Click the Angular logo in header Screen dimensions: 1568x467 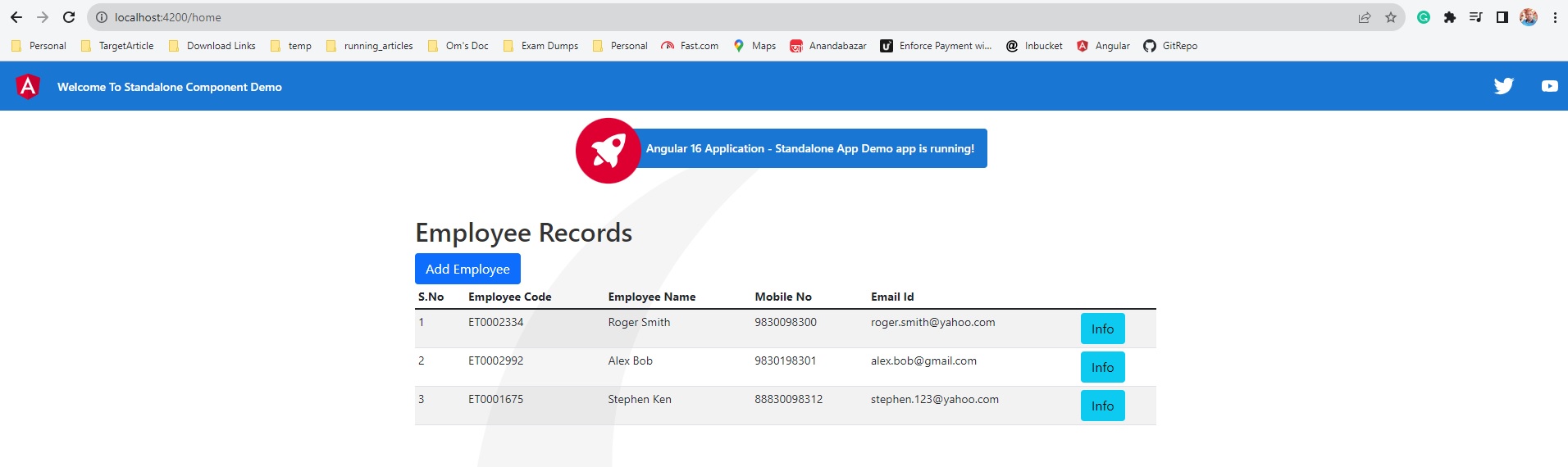[28, 86]
